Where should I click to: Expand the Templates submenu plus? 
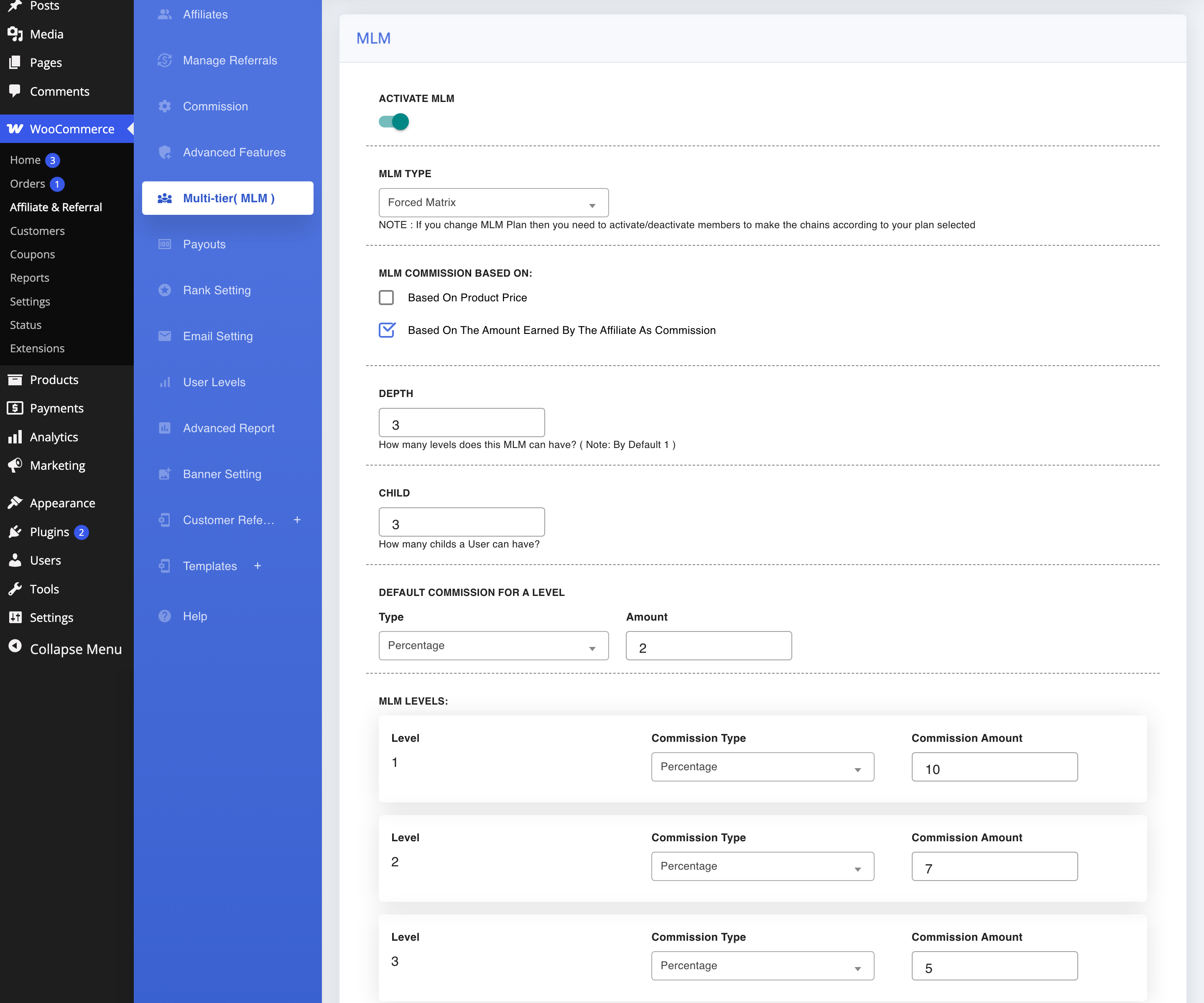click(x=258, y=566)
